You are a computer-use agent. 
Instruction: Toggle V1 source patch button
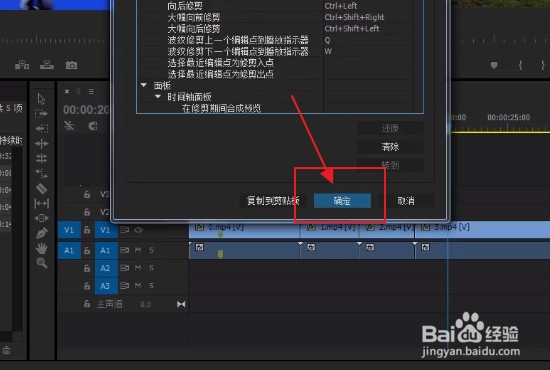(69, 230)
